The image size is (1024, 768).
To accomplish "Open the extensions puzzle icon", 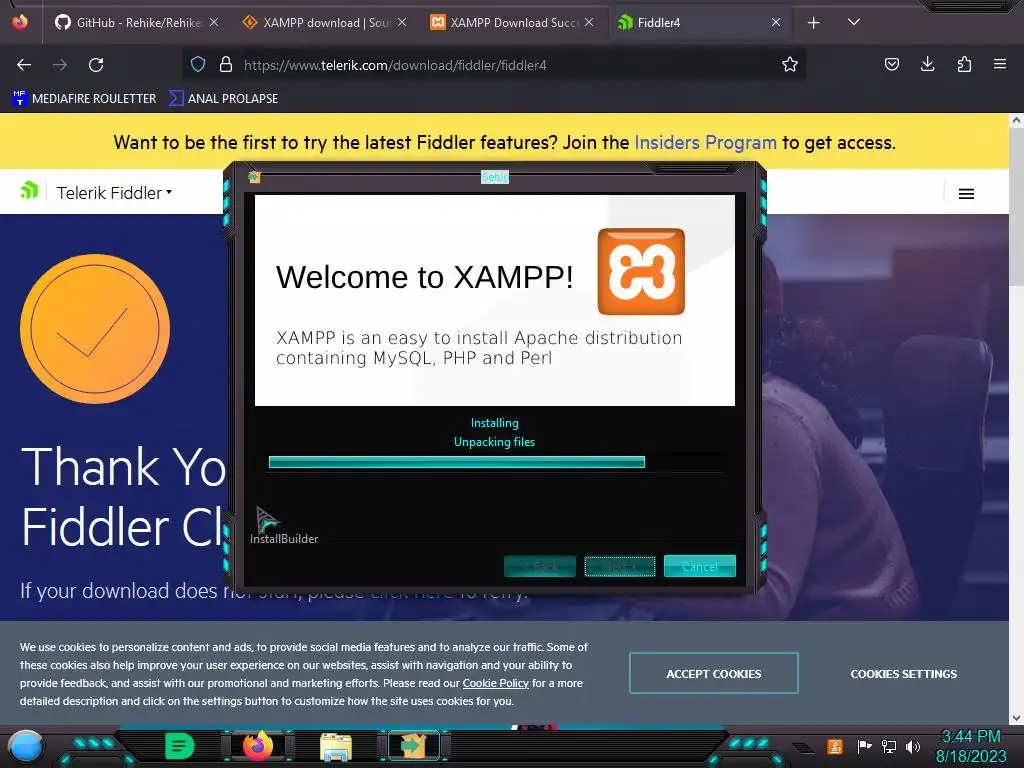I will click(x=964, y=64).
